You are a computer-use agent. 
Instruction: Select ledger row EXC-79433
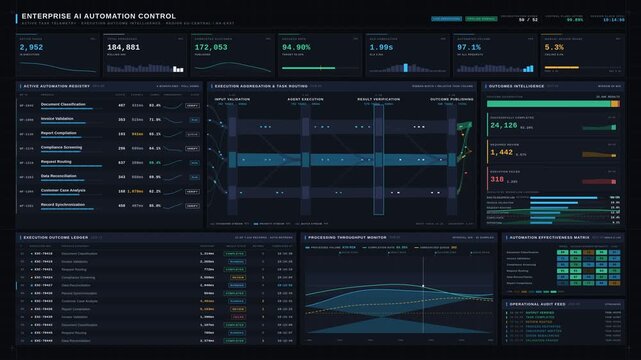pyautogui.click(x=157, y=301)
